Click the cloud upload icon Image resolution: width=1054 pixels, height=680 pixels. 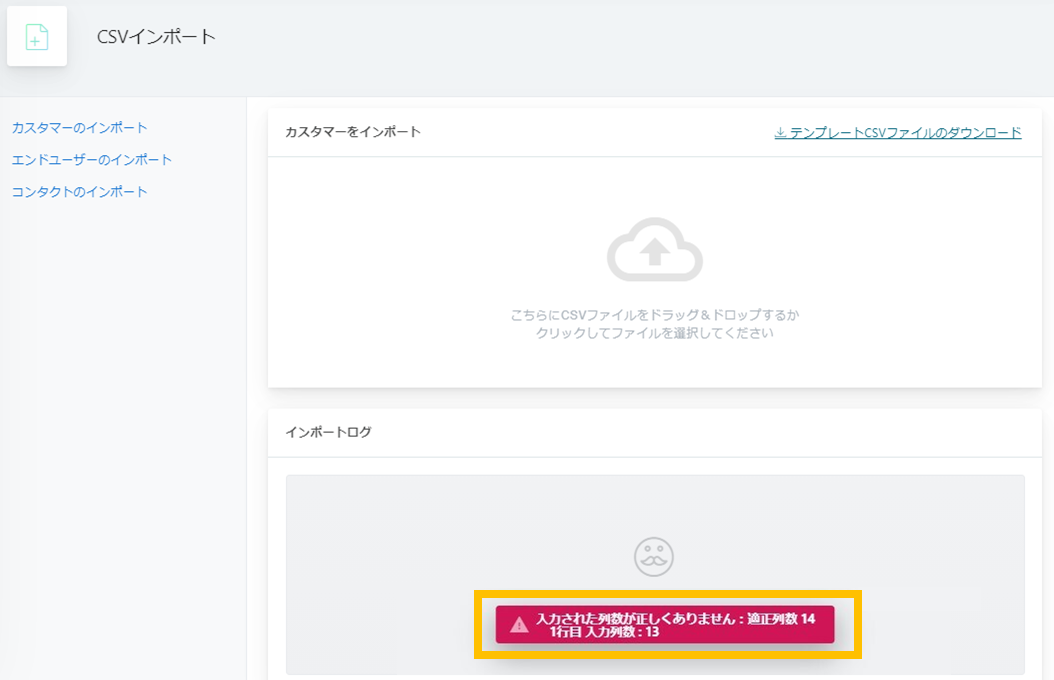(655, 249)
